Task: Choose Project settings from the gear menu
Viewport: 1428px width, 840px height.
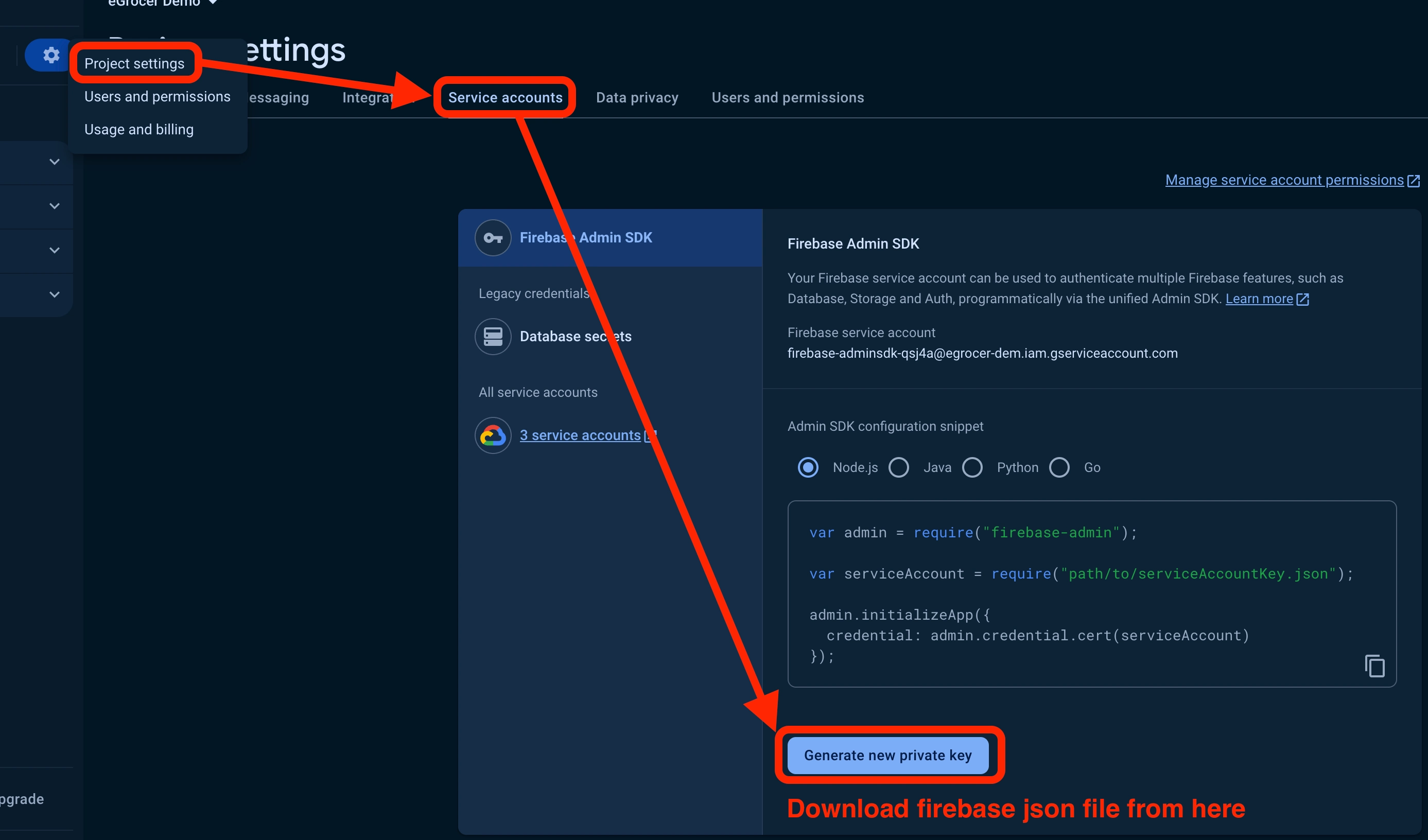Action: pyautogui.click(x=134, y=63)
